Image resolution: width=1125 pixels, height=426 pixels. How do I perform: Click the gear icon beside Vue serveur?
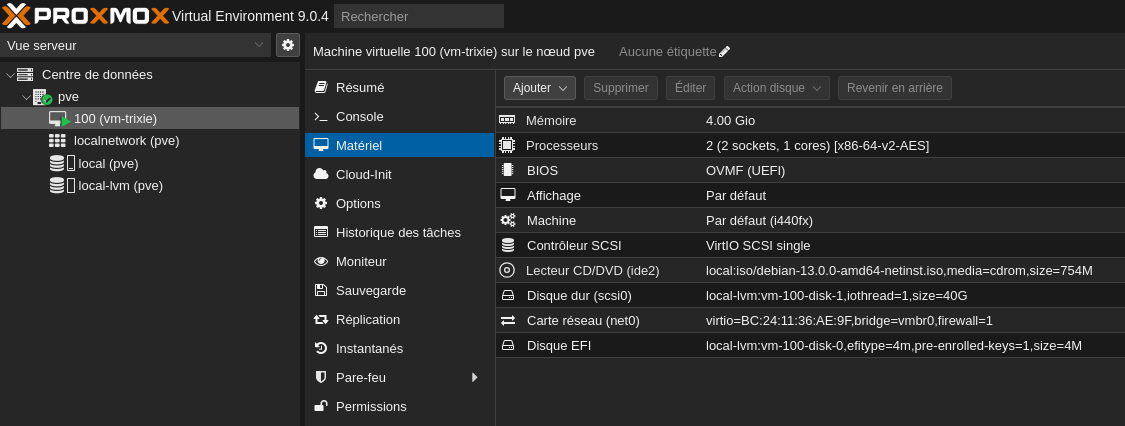[x=288, y=45]
